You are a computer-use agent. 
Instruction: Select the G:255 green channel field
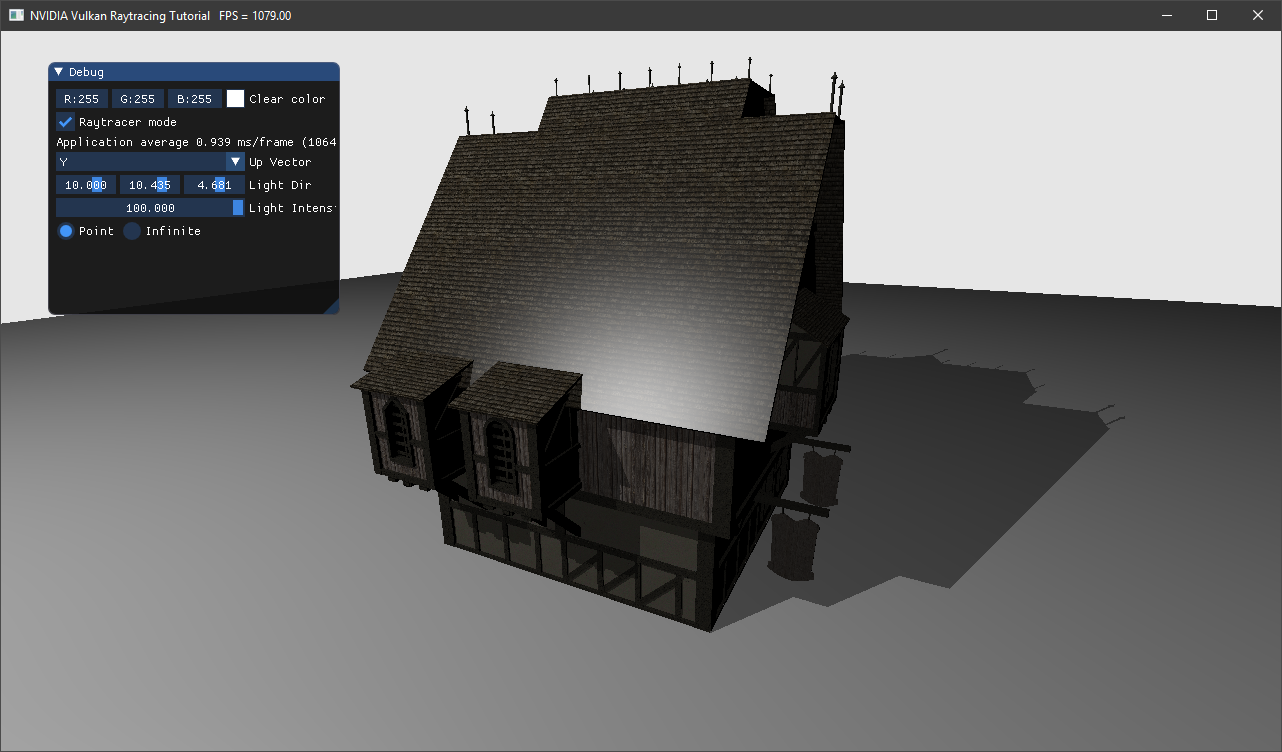pos(137,99)
